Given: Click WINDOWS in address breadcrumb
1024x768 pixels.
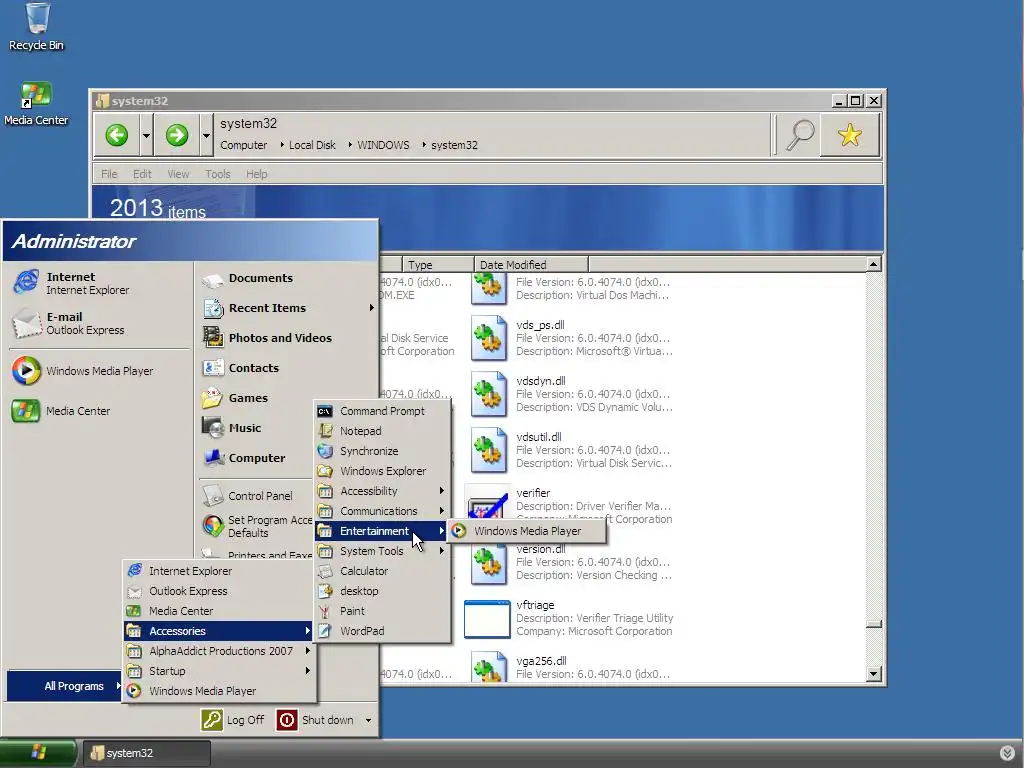Looking at the screenshot, I should click(383, 145).
